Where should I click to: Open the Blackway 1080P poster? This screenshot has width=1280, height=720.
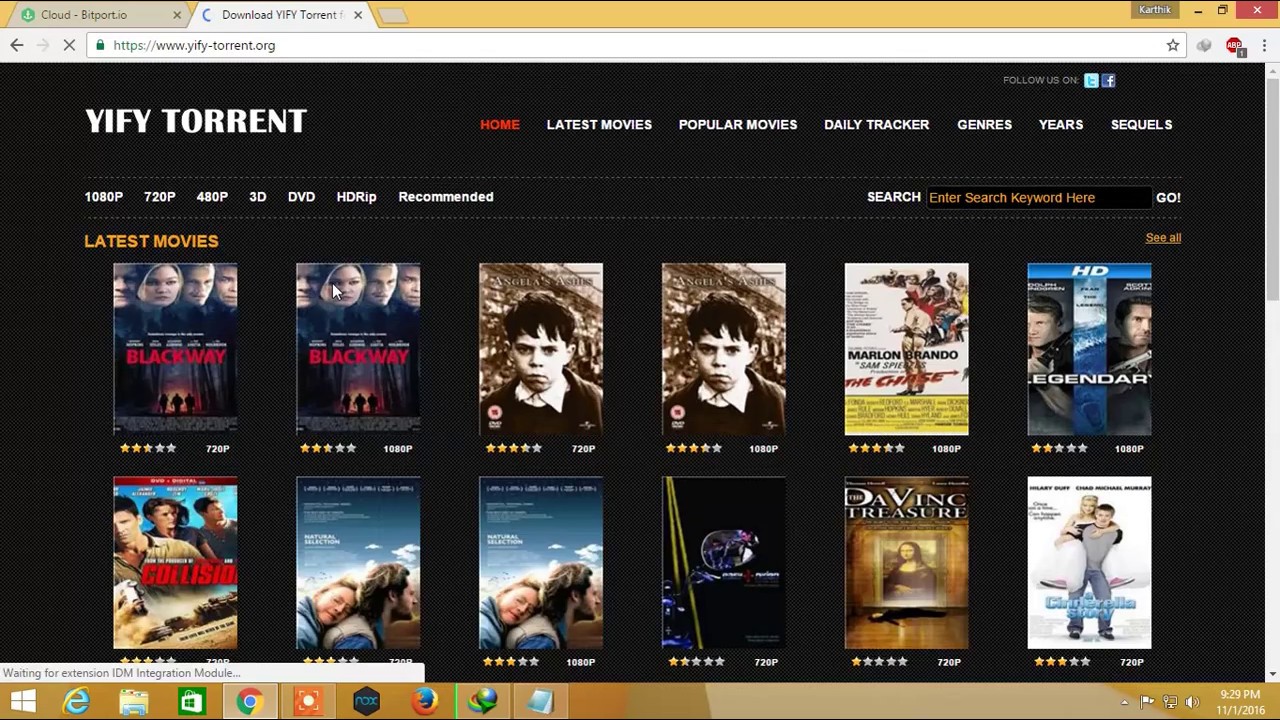click(358, 349)
